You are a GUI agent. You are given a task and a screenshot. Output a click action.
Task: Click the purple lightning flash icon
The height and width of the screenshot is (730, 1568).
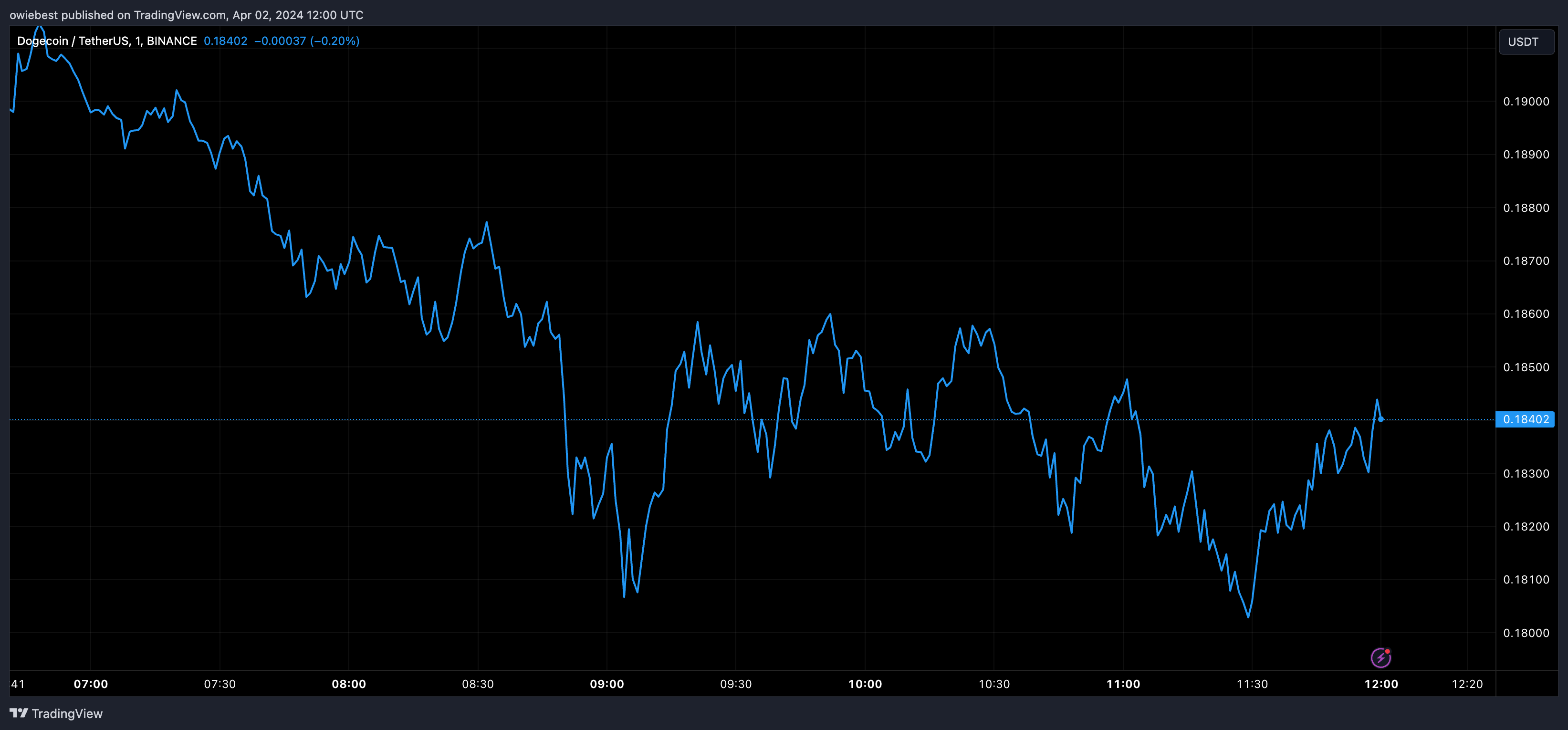(1380, 657)
